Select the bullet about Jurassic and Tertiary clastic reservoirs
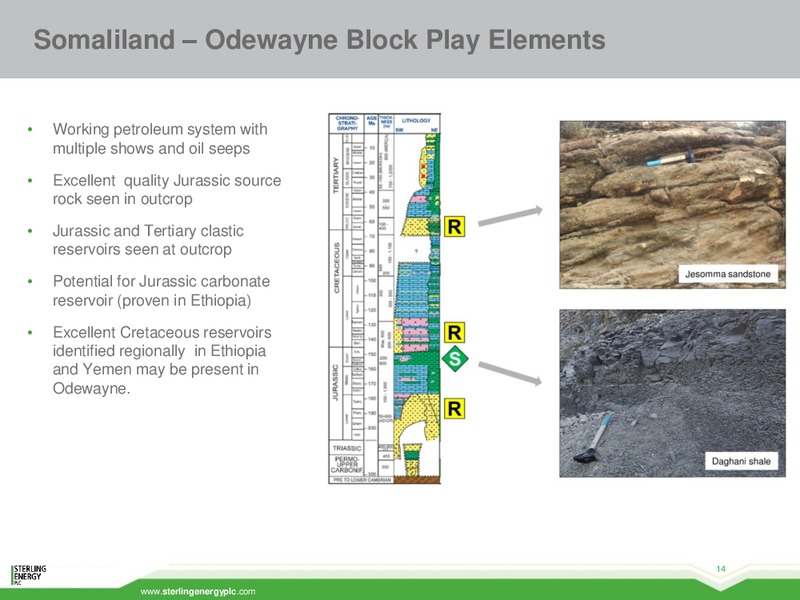The image size is (800, 600). tap(148, 240)
